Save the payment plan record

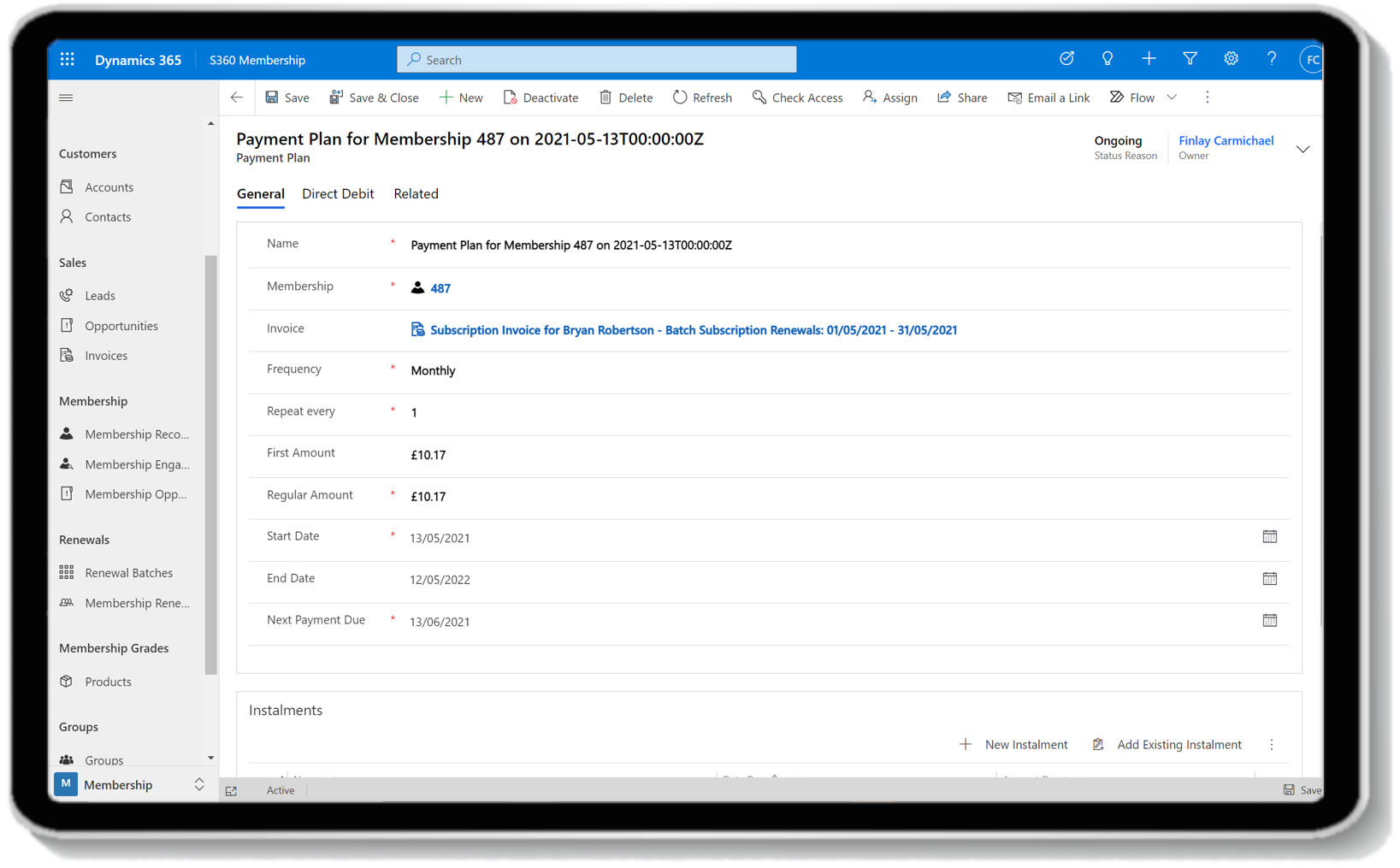coord(287,97)
